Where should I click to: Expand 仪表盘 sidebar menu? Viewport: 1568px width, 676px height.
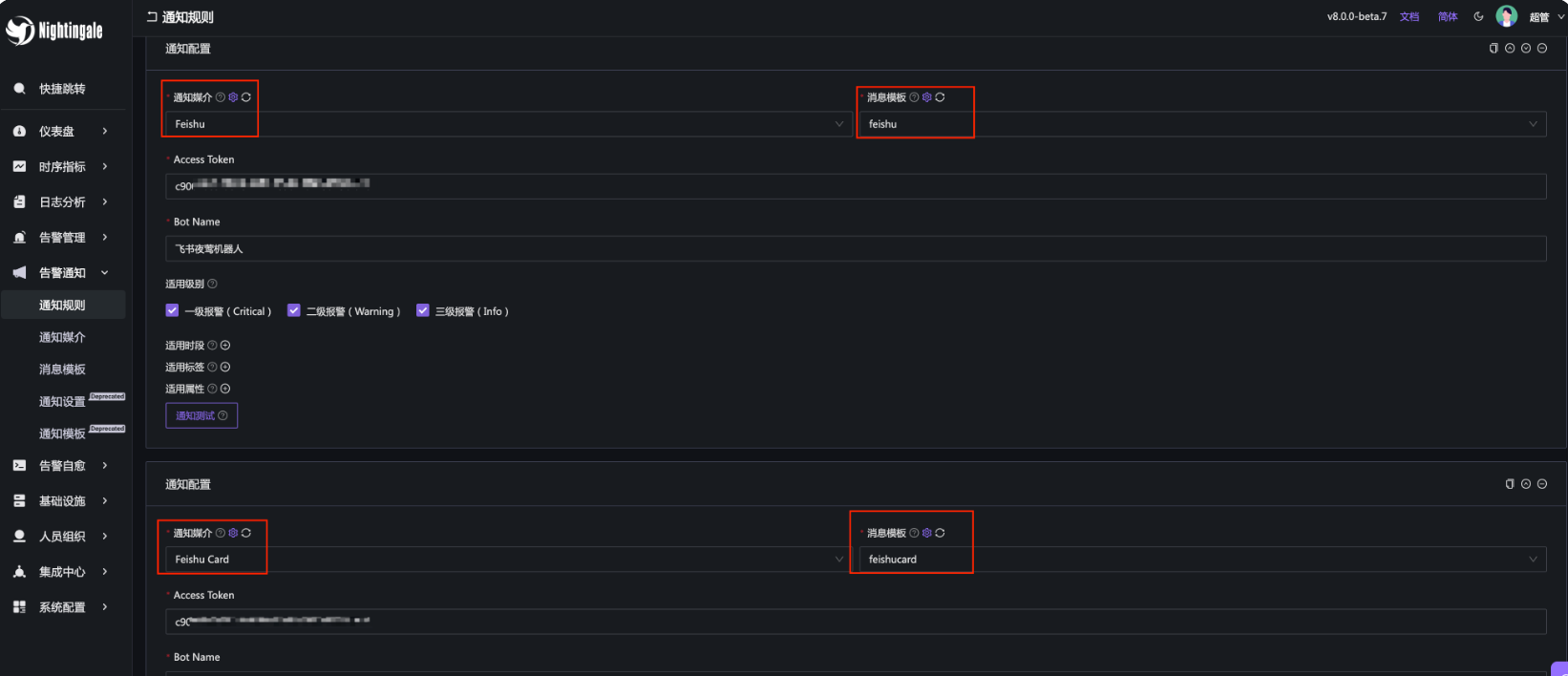tap(62, 132)
